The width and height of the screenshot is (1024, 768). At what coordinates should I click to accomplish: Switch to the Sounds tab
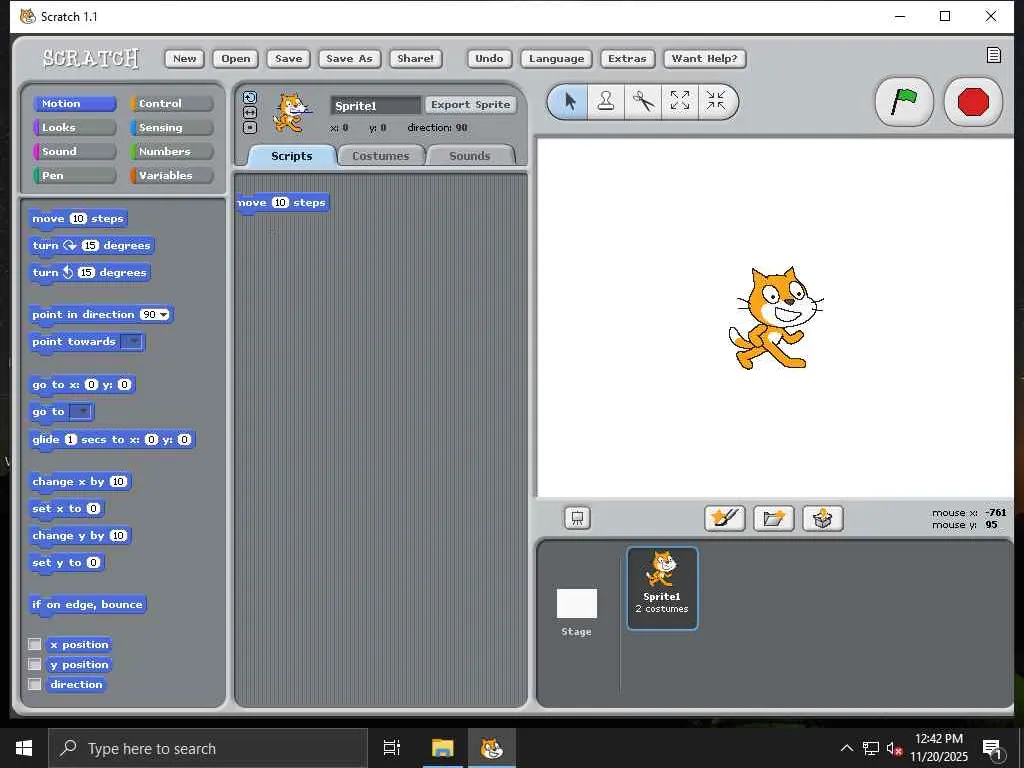[x=470, y=155]
